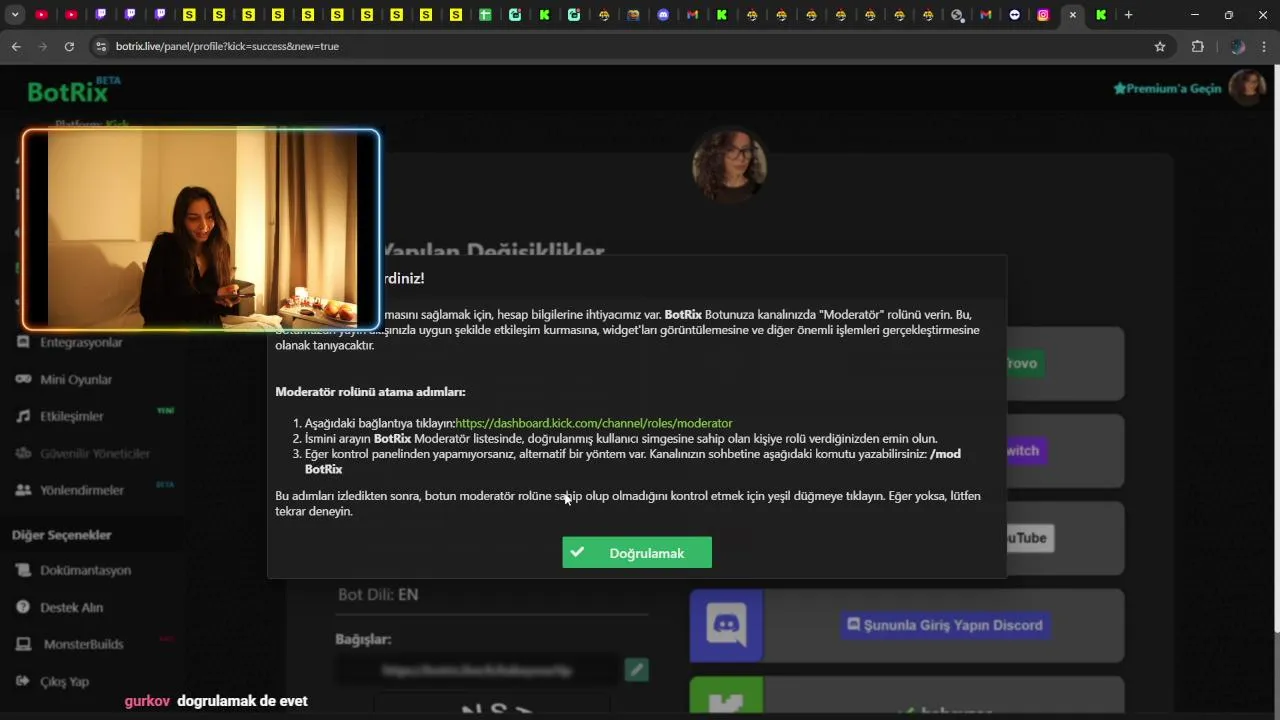The height and width of the screenshot is (720, 1280).
Task: Click the Discord logo tile
Action: coord(726,625)
